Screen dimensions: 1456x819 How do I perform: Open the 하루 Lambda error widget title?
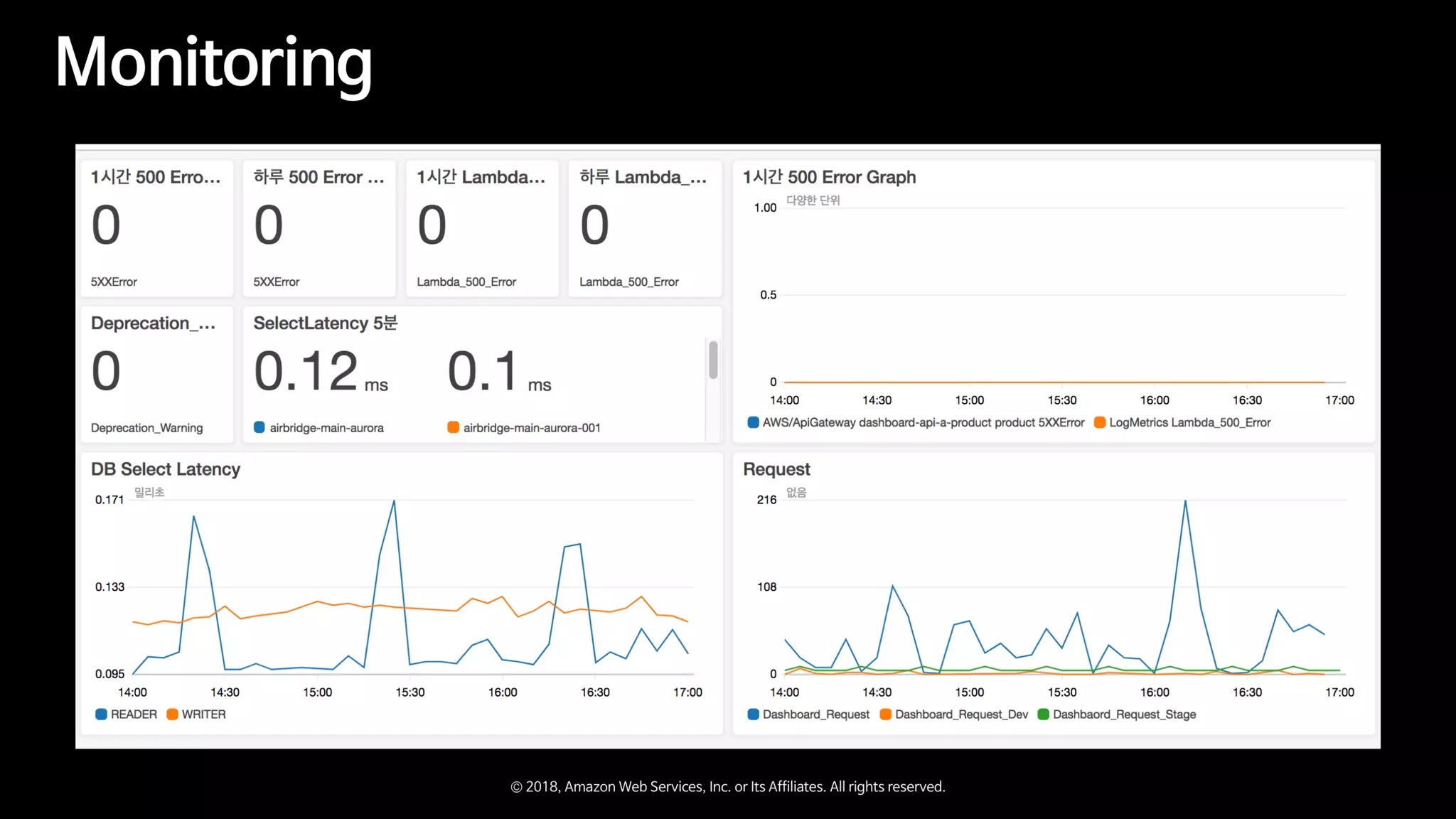pyautogui.click(x=643, y=177)
